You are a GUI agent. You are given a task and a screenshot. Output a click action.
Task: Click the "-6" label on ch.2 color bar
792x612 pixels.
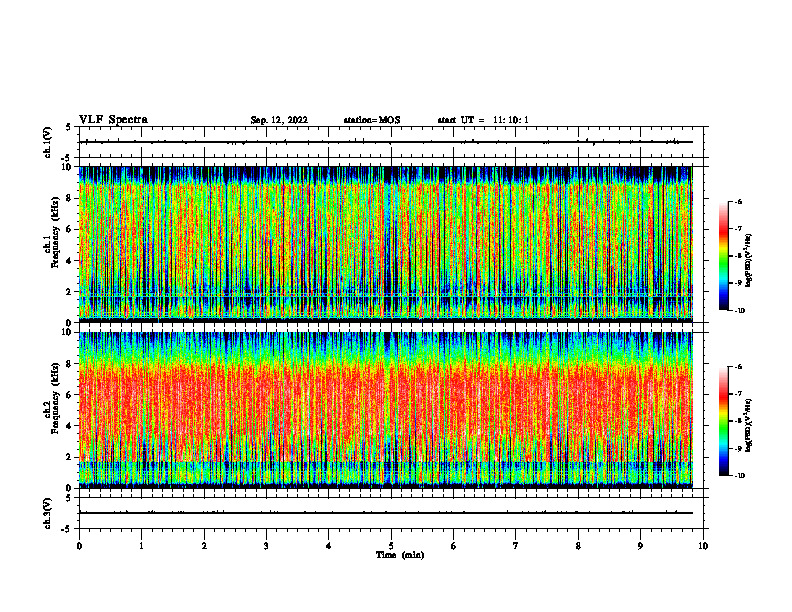coord(738,367)
